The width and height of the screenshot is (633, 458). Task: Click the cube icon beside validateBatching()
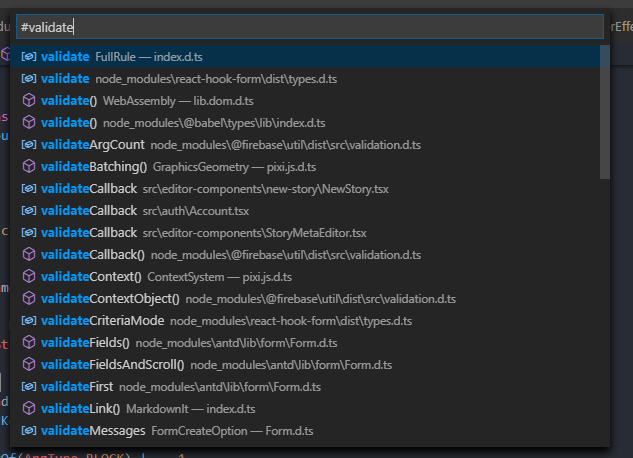[x=29, y=167]
